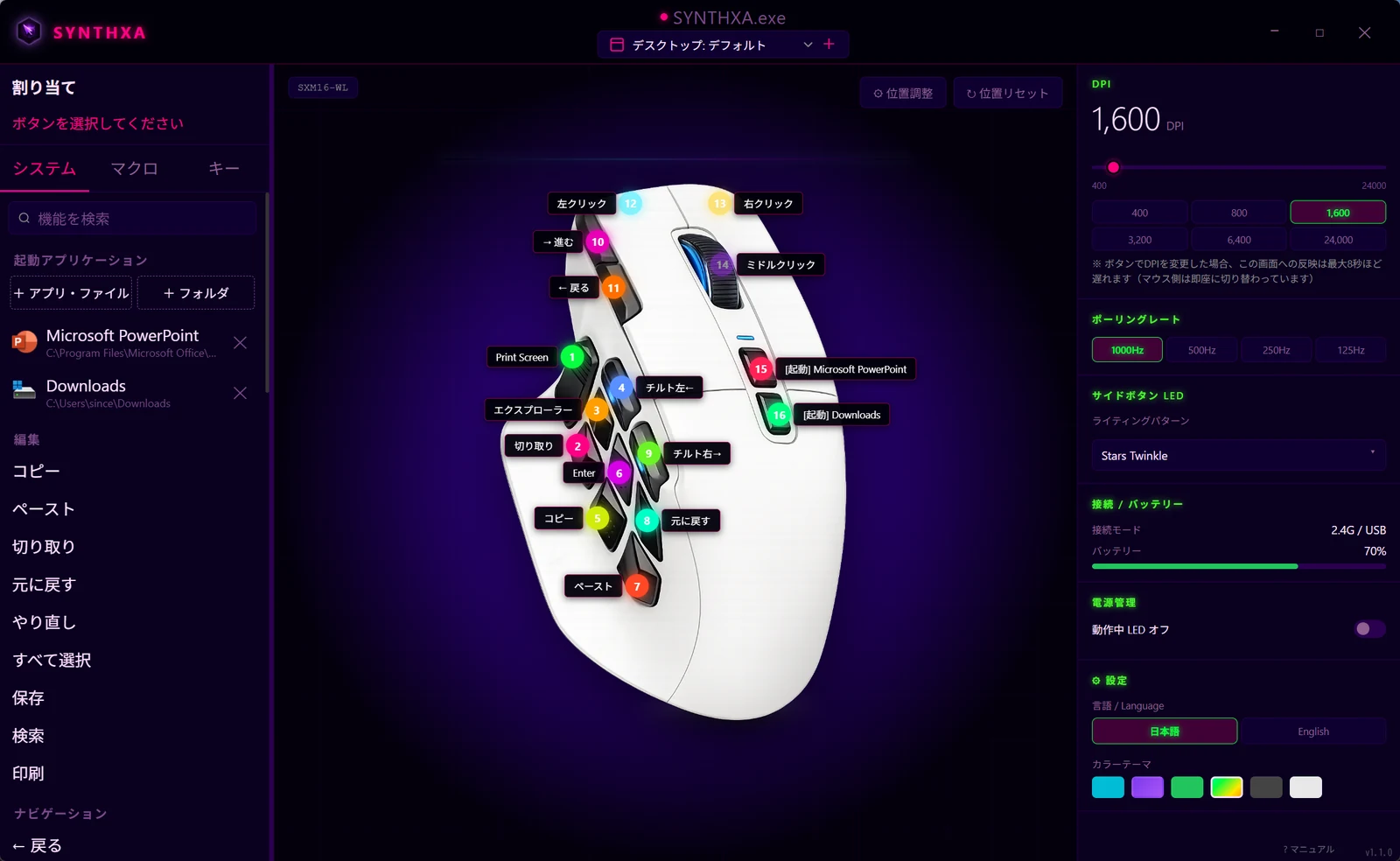The width and height of the screenshot is (1400, 861).
Task: Select mouse button 13 marker
Action: (719, 204)
